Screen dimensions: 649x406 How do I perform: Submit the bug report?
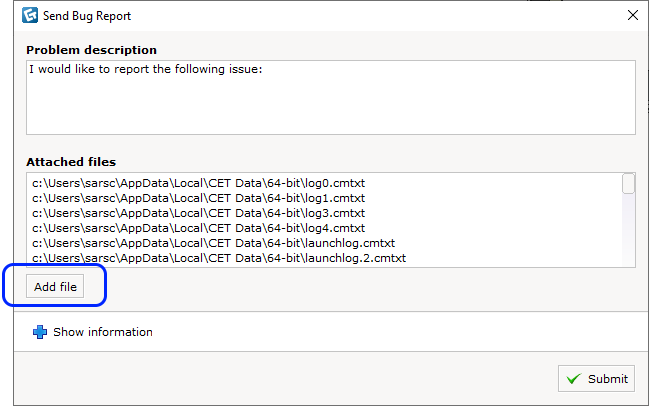(x=596, y=378)
